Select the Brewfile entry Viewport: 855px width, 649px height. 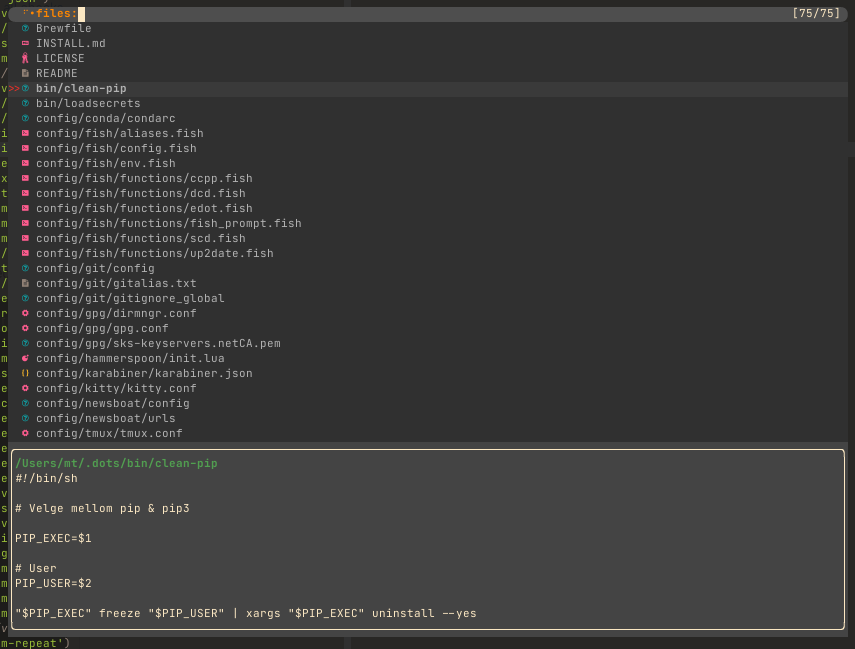pyautogui.click(x=64, y=28)
